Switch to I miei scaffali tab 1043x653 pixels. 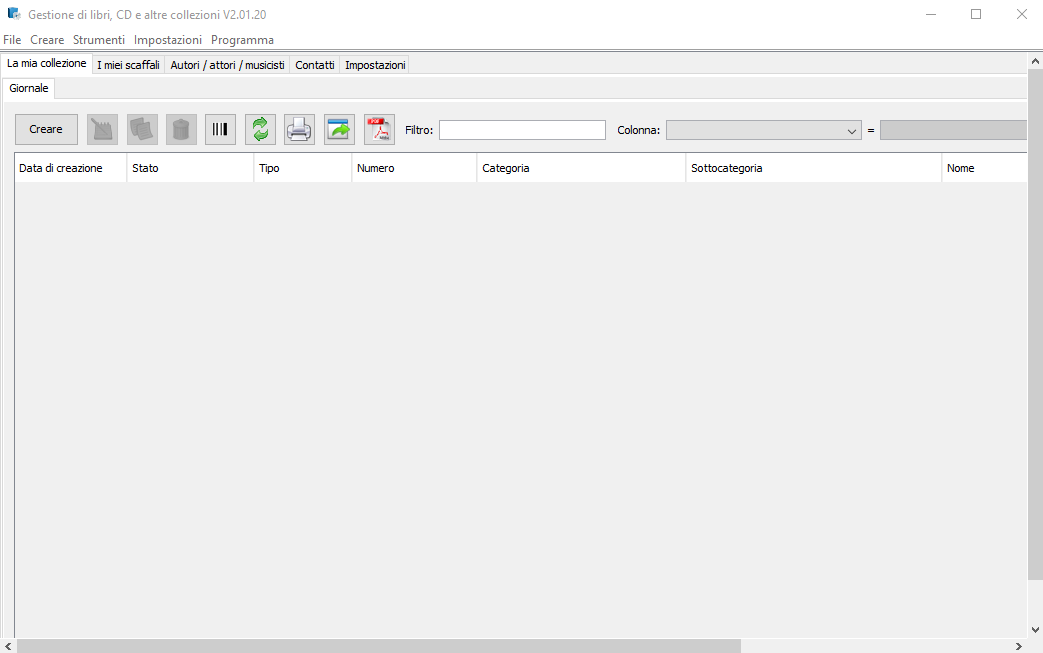pos(128,65)
